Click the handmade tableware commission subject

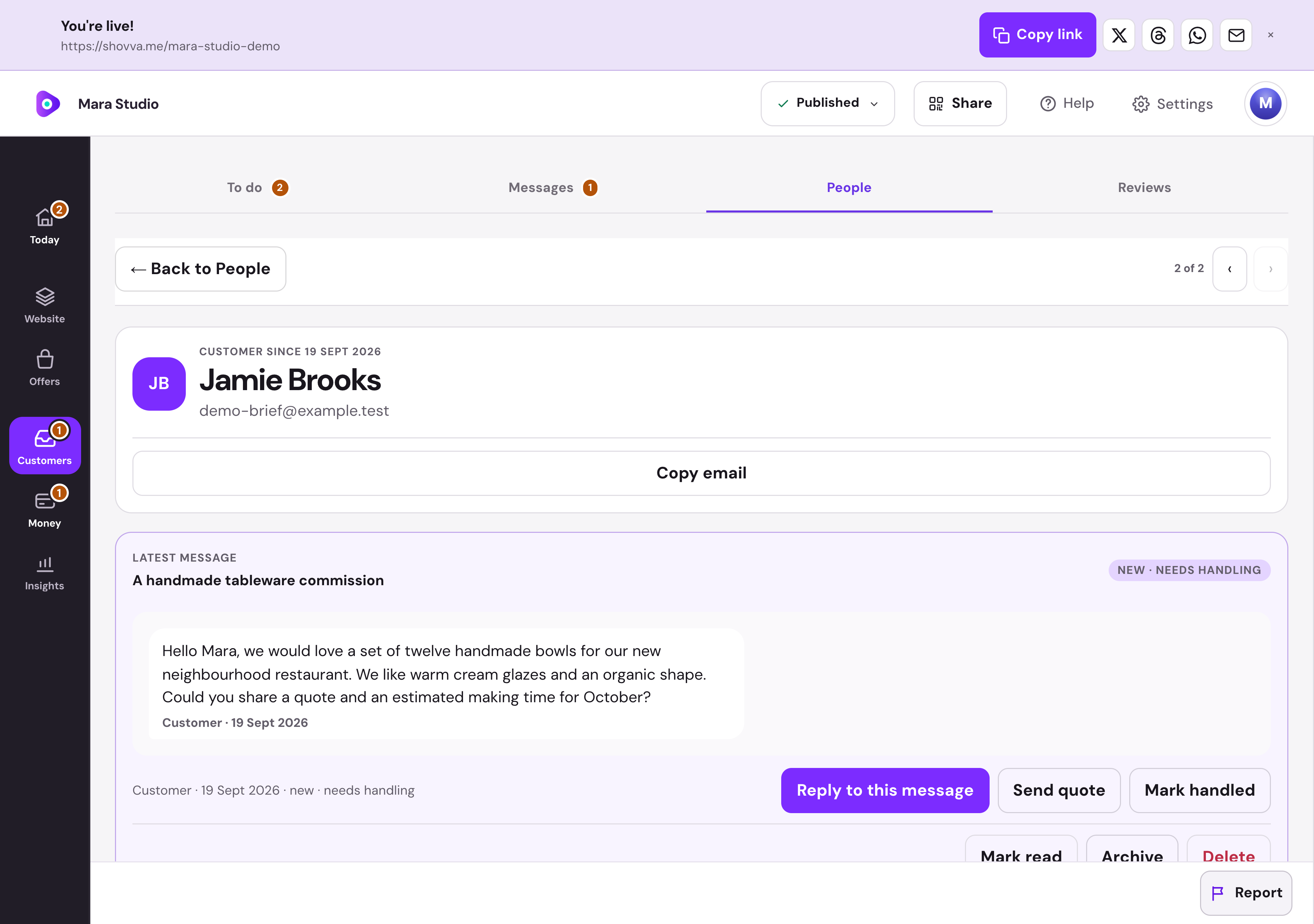pos(258,580)
